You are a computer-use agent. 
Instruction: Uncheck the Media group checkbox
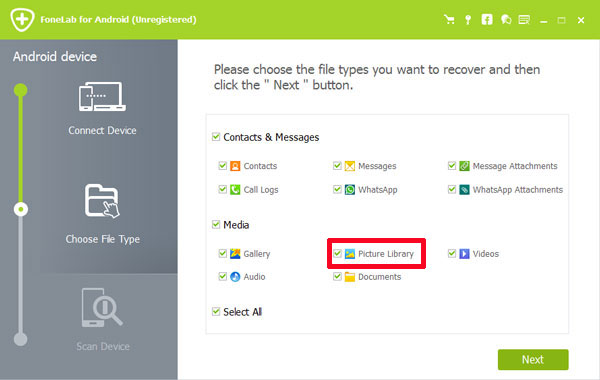[x=216, y=224]
